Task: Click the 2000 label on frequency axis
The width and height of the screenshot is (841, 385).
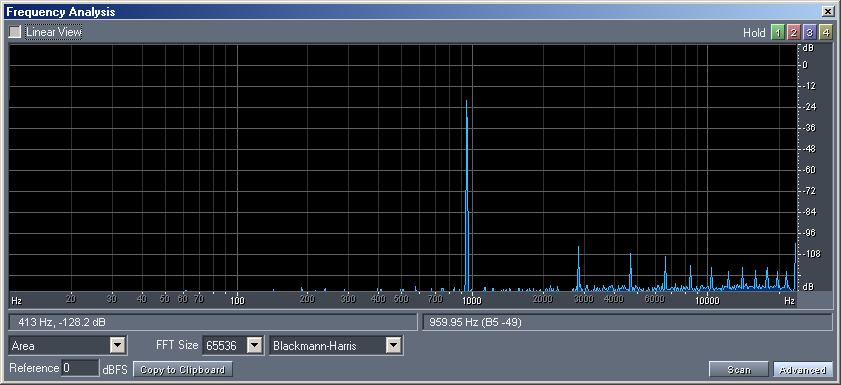Action: (x=543, y=299)
